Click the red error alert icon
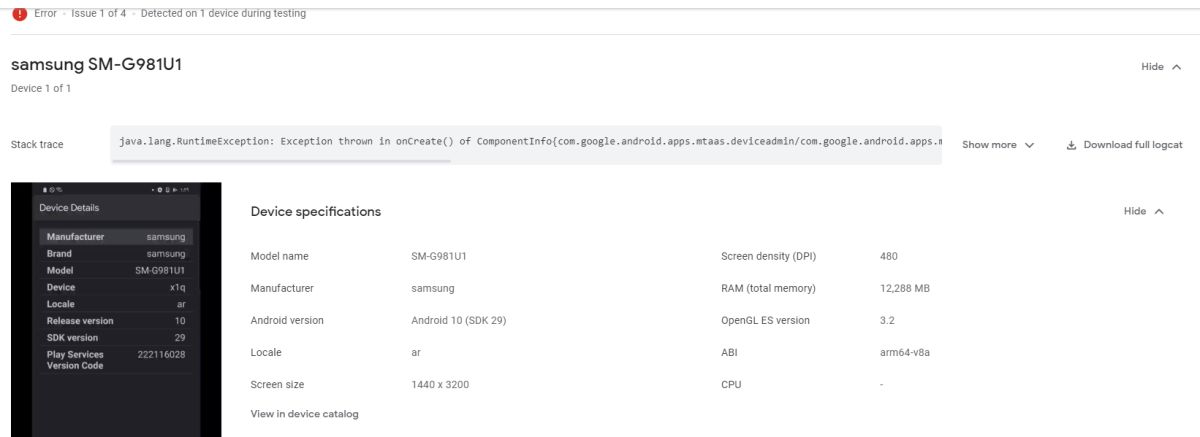 (19, 14)
